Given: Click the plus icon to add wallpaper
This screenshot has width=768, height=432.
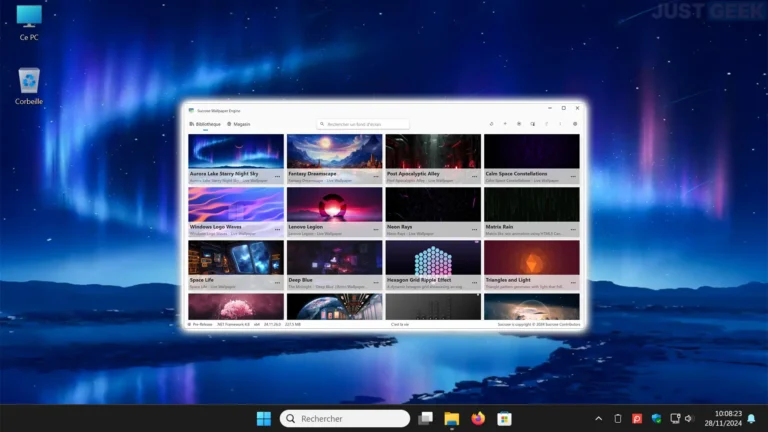Looking at the screenshot, I should point(505,124).
